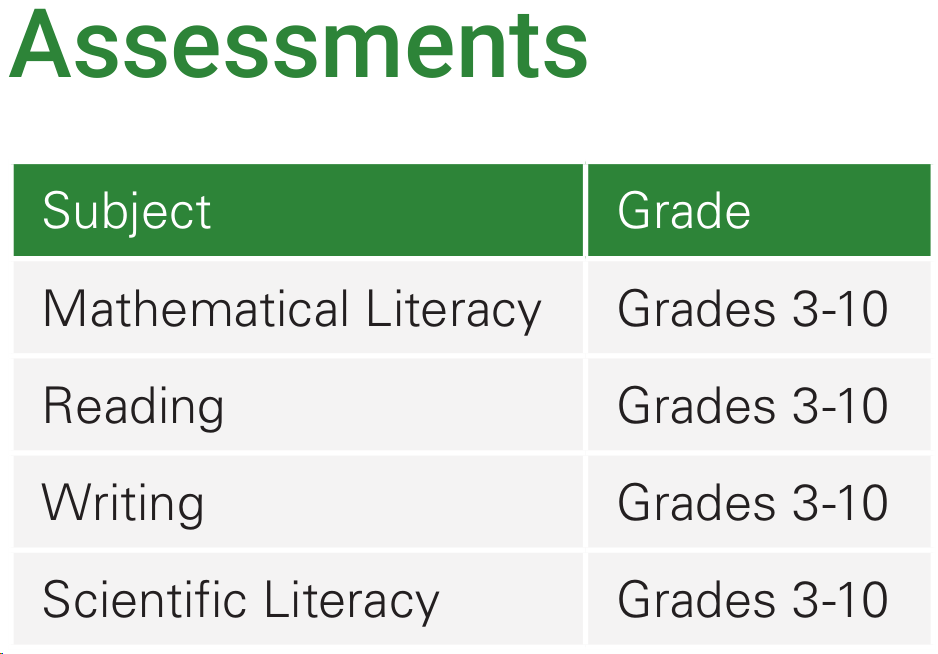
Task: Select the grade cell for Mathematical Literacy
Action: click(x=753, y=309)
